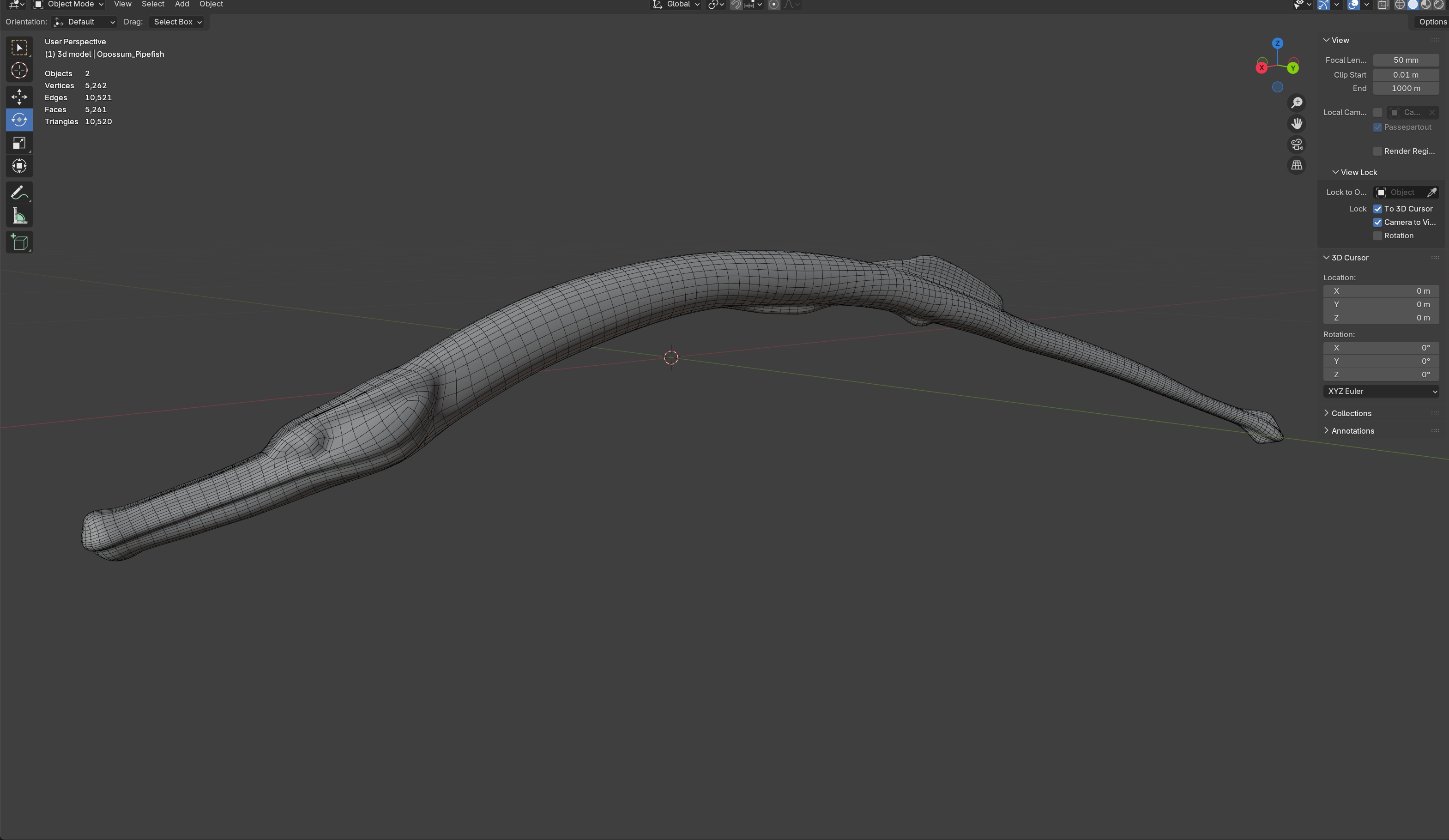Viewport: 1449px width, 840px height.
Task: Choose the Add Cube tool
Action: [19, 242]
